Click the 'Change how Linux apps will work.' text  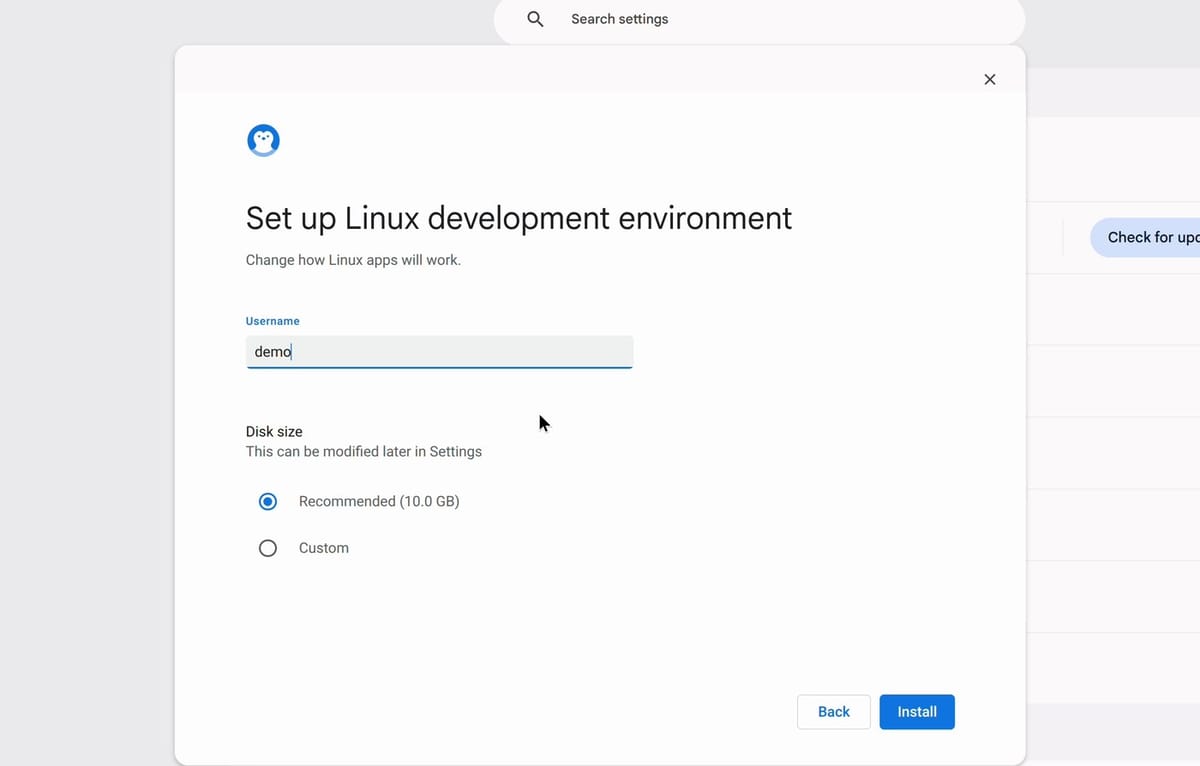[x=353, y=260]
